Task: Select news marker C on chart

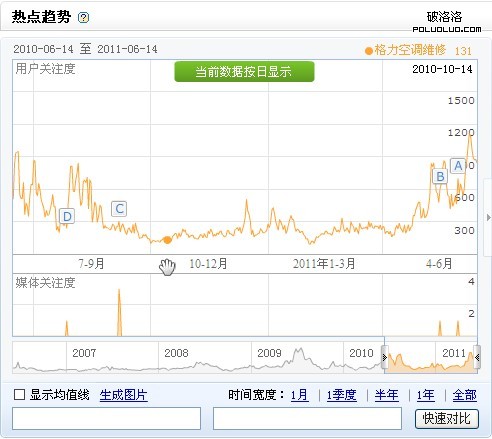Action: 119,209
